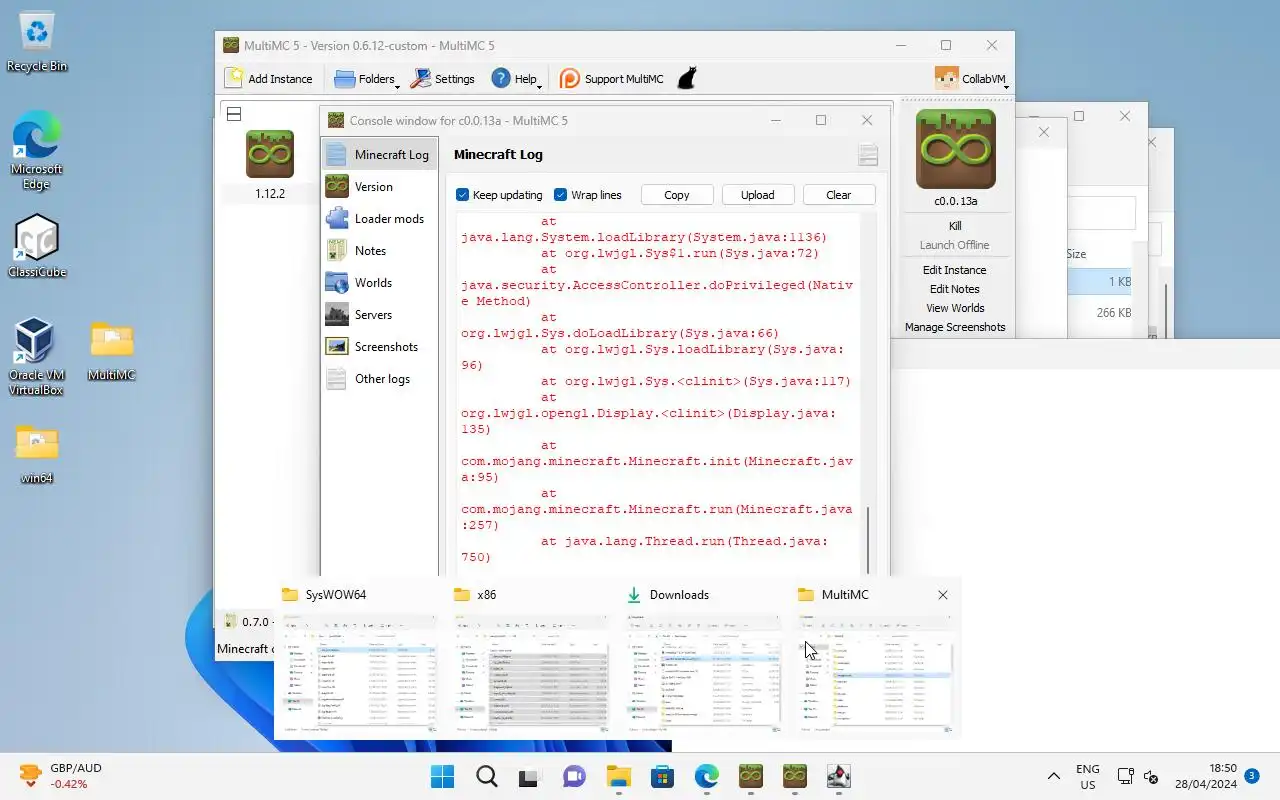Open win64 folder on desktop

pos(37,453)
